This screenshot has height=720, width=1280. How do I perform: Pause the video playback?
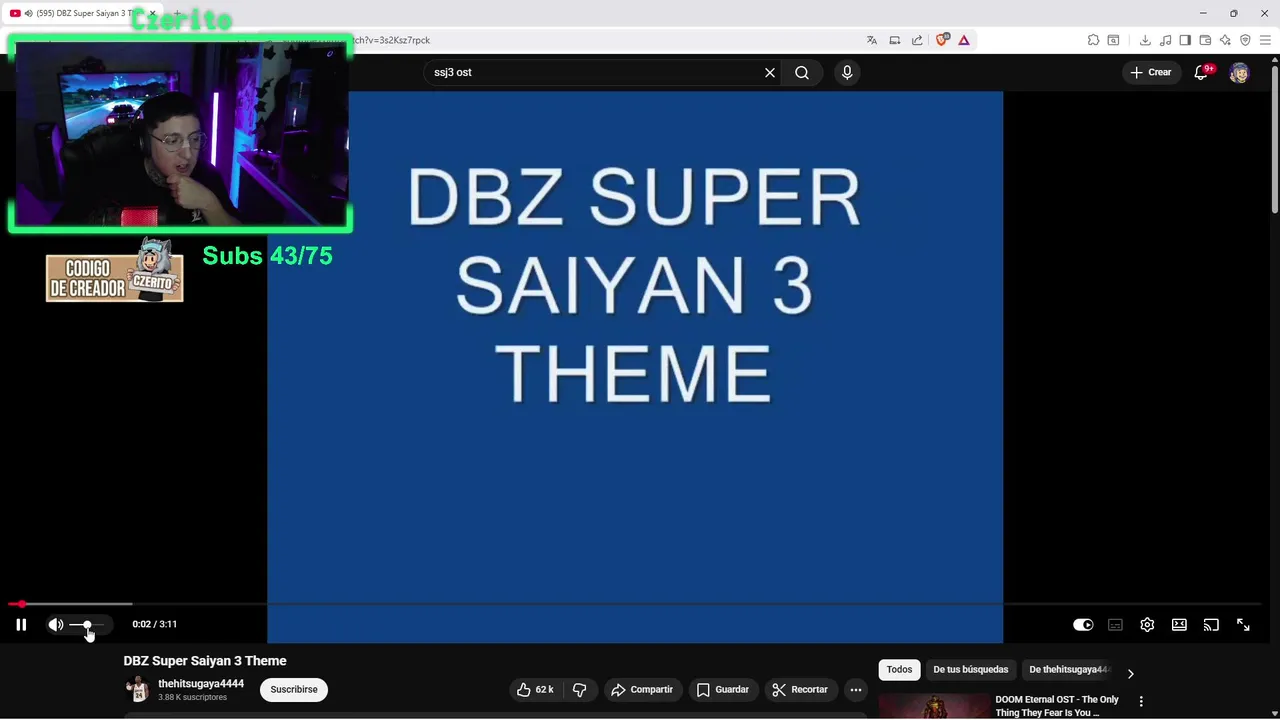pyautogui.click(x=21, y=625)
